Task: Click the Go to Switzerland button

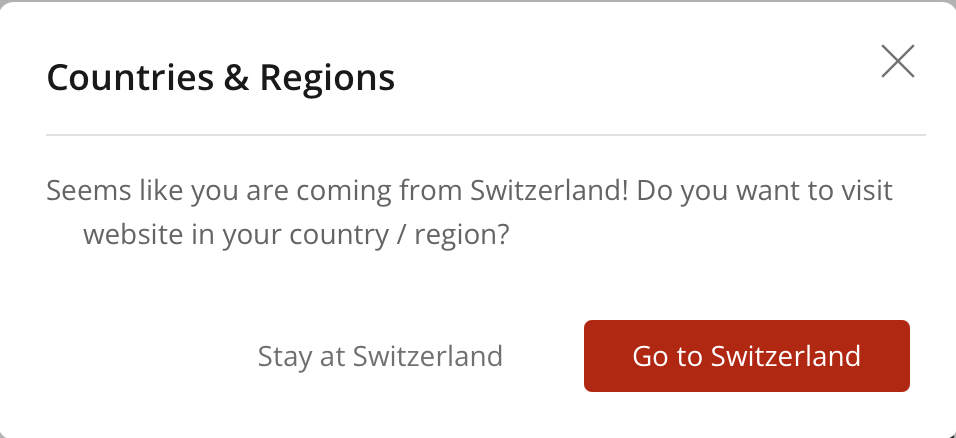Action: point(746,356)
